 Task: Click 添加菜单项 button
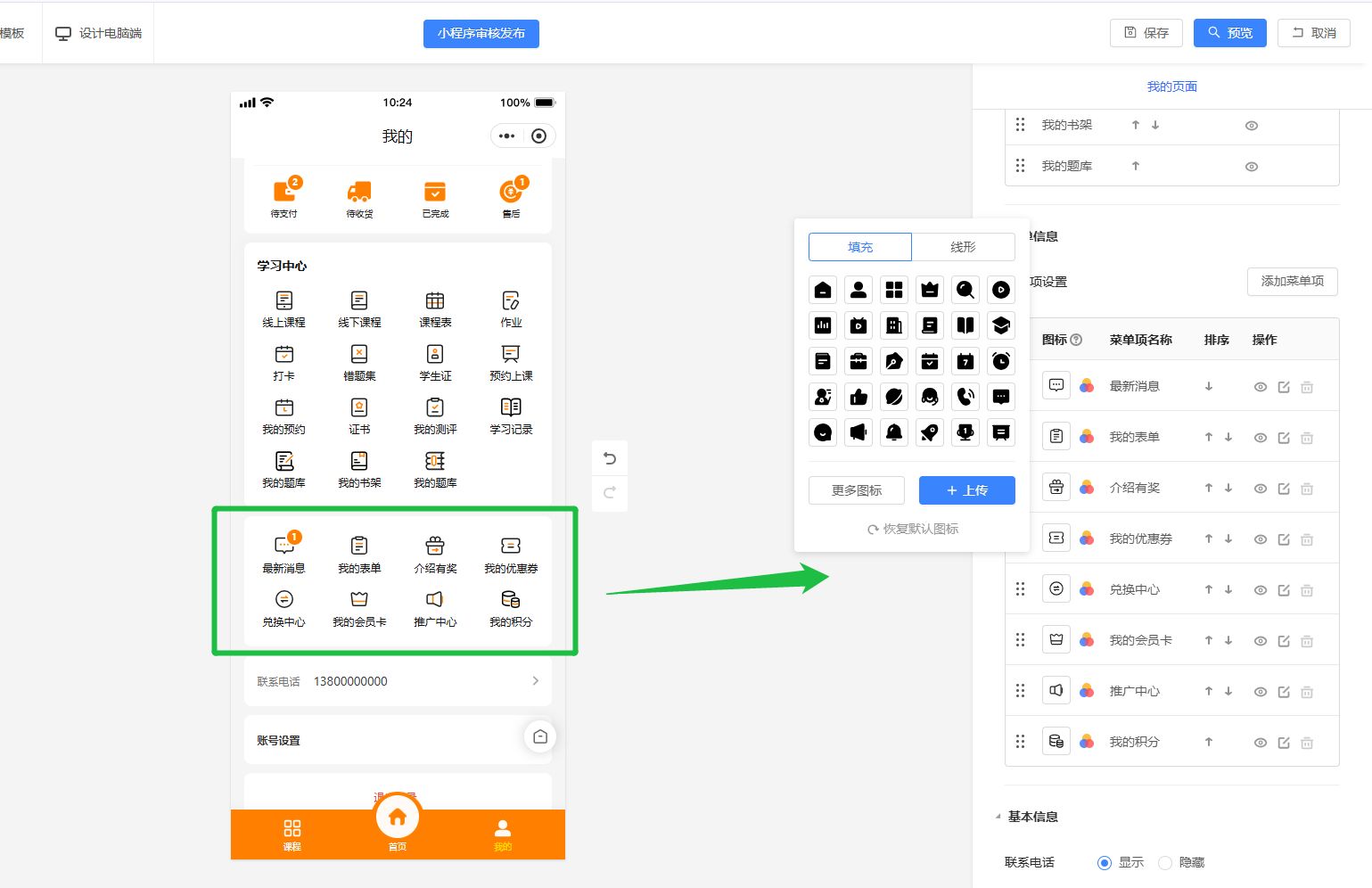click(1293, 282)
